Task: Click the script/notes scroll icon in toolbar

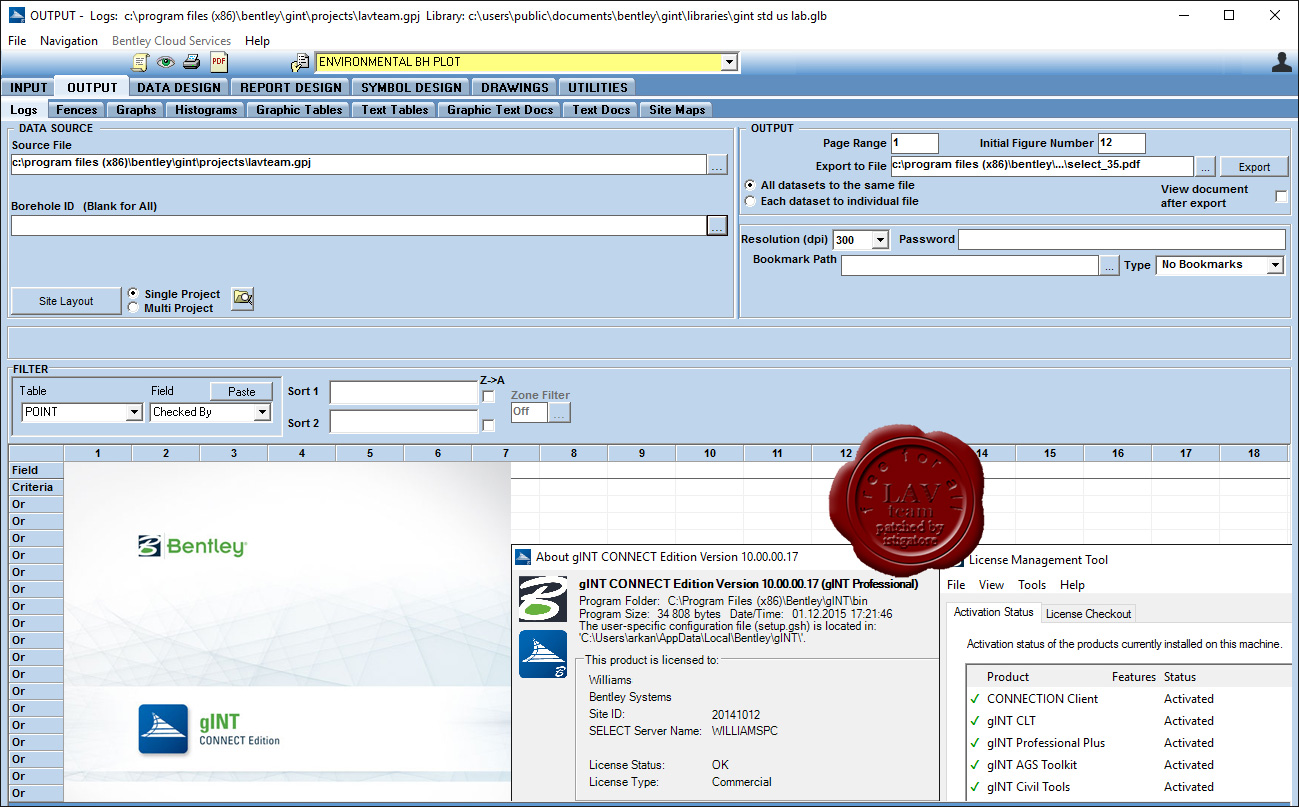Action: tap(140, 63)
